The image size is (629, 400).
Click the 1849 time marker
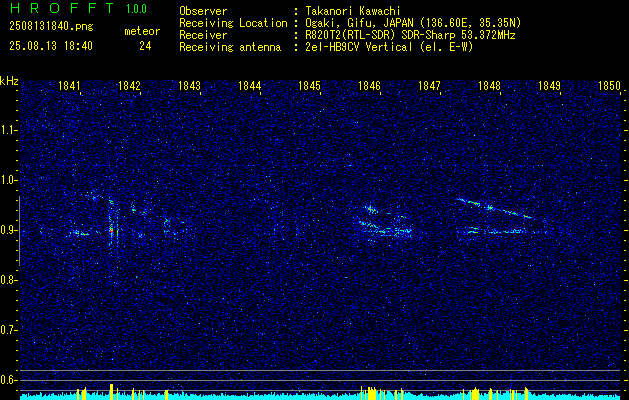click(x=550, y=86)
